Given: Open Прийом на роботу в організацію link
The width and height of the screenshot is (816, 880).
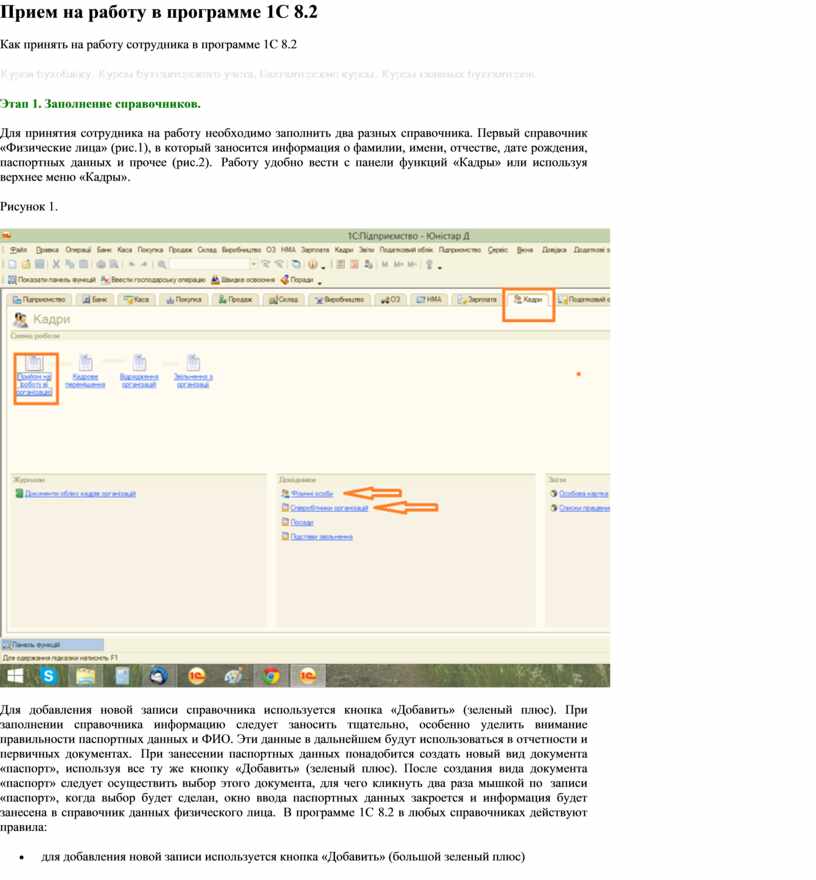Looking at the screenshot, I should [34, 384].
